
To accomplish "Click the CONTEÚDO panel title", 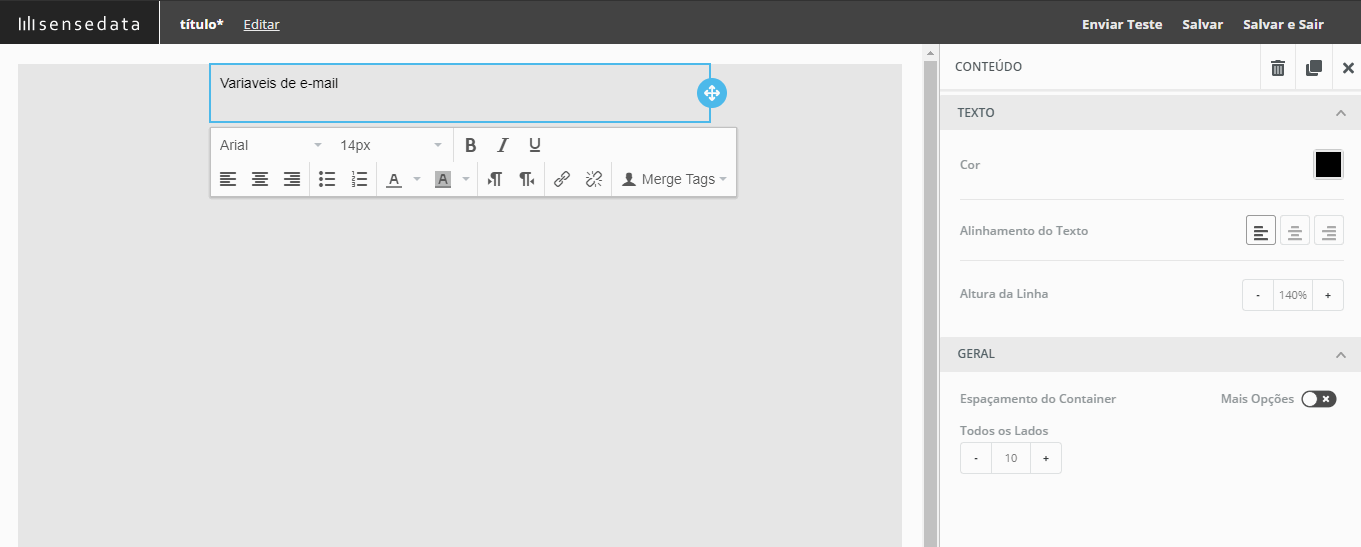I will click(988, 67).
